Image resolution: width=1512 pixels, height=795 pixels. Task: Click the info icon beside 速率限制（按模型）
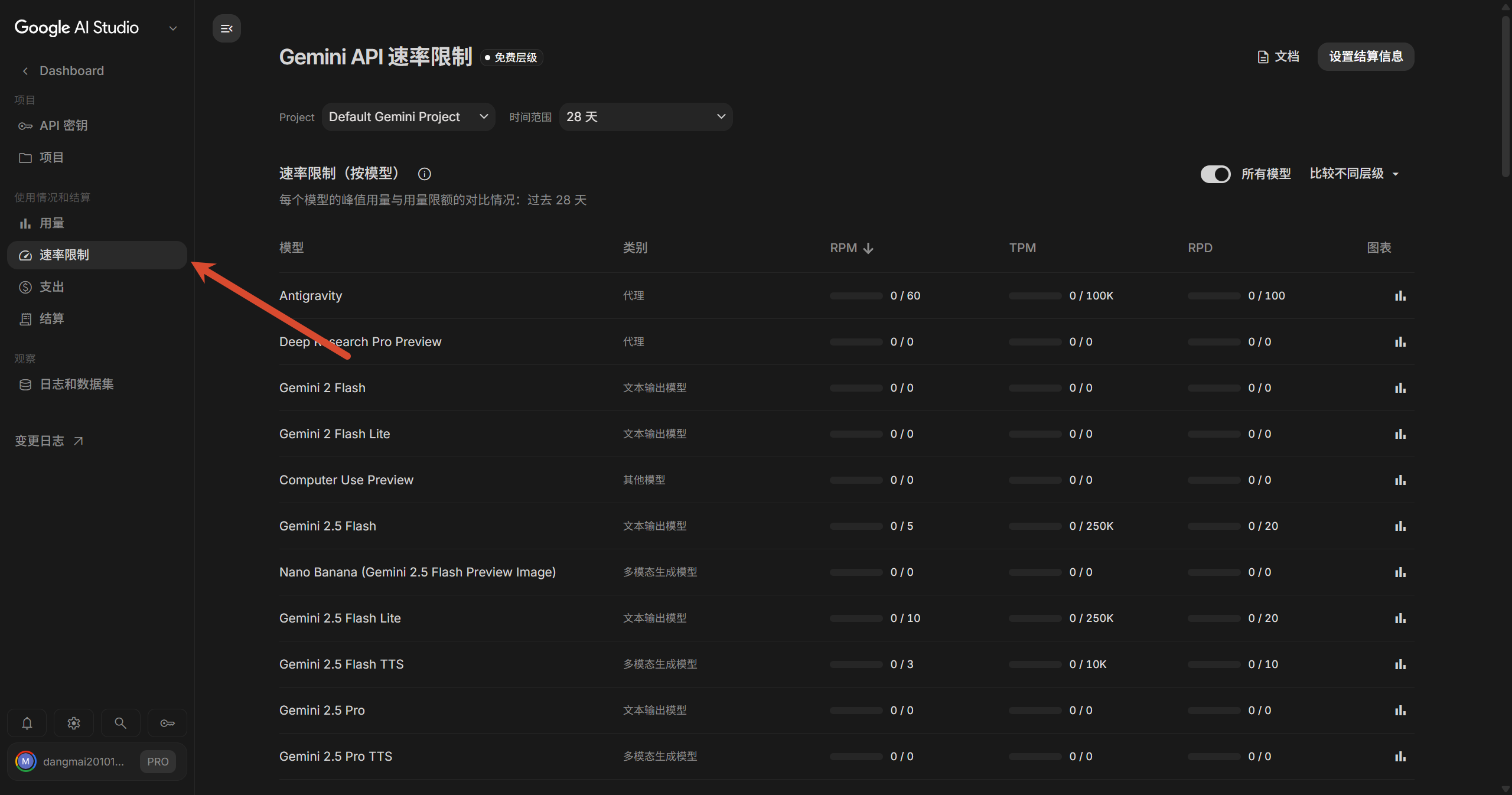pos(424,174)
